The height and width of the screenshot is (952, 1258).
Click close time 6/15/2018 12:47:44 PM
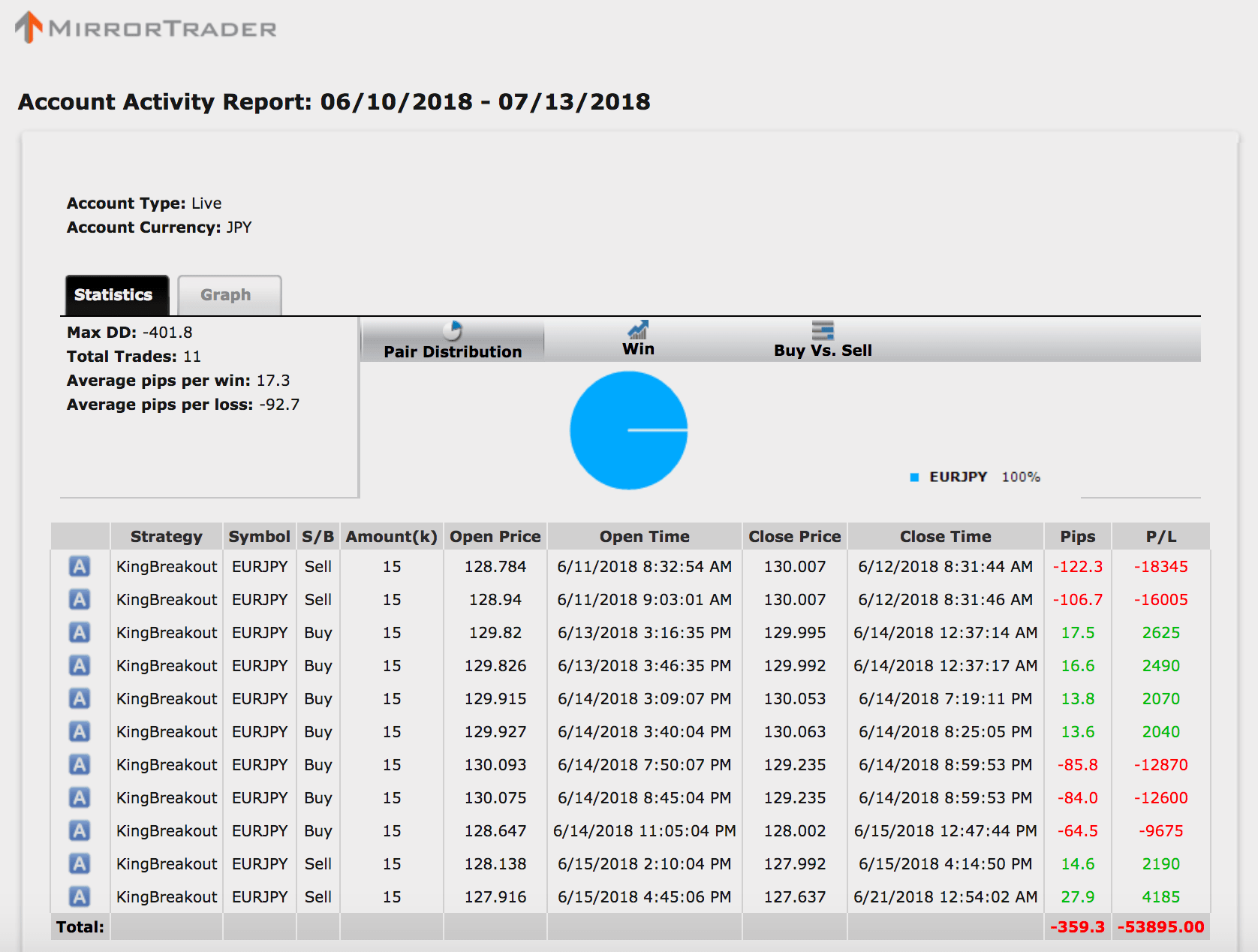[x=946, y=831]
